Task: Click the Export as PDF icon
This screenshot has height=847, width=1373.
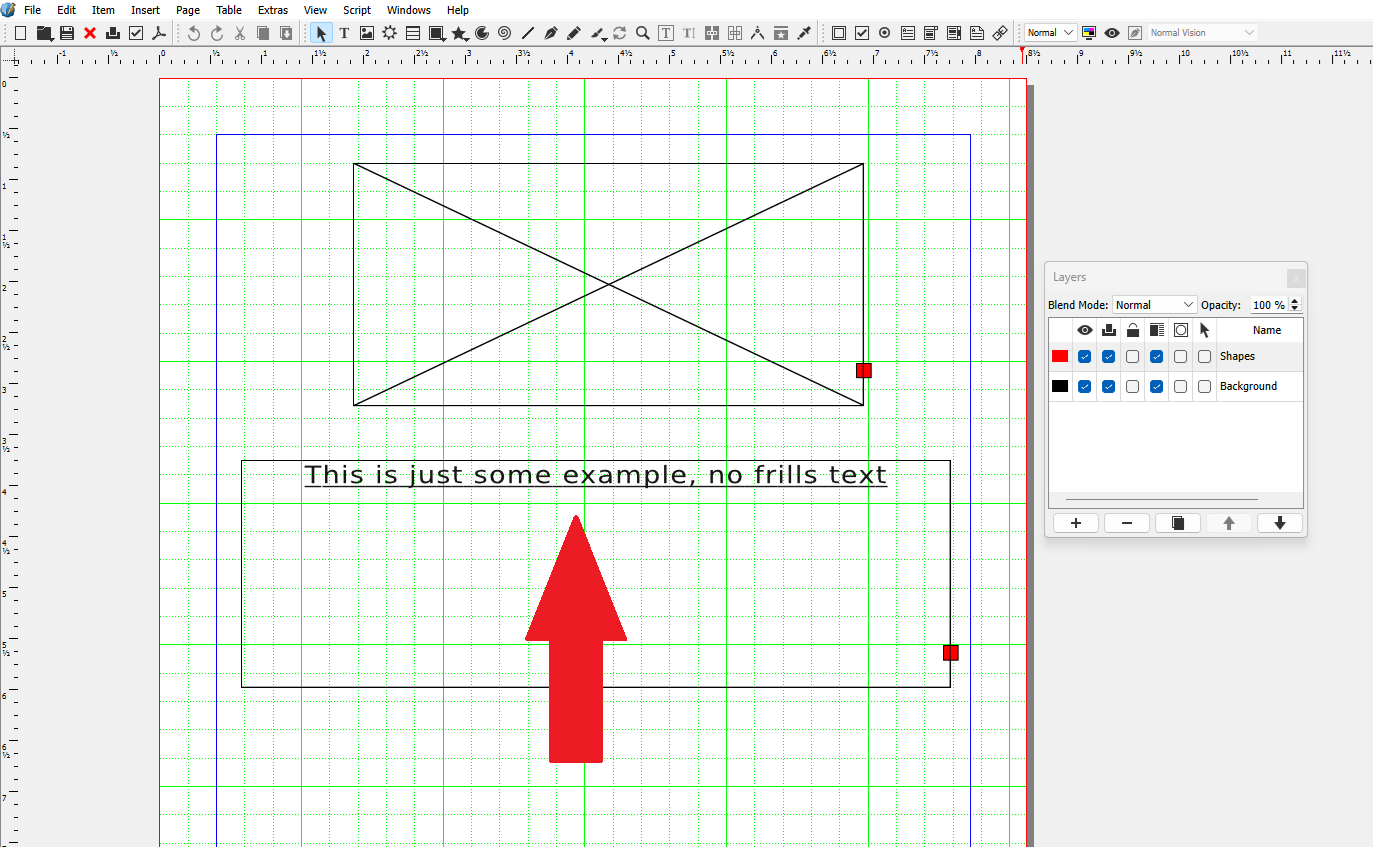Action: [x=158, y=33]
